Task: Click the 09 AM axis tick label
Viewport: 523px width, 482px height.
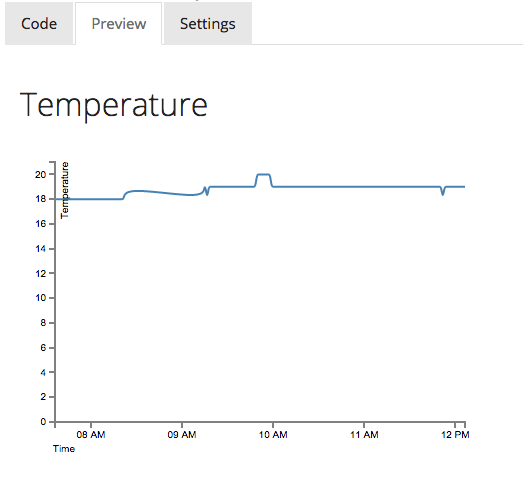Action: [x=182, y=435]
